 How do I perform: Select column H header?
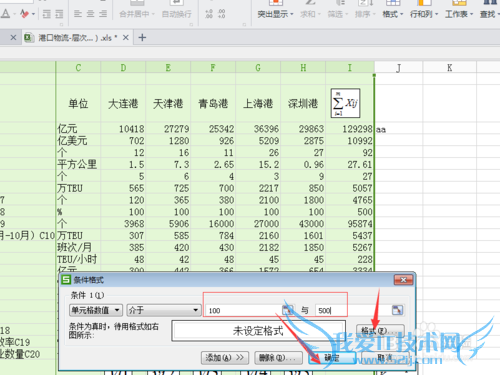pyautogui.click(x=303, y=68)
